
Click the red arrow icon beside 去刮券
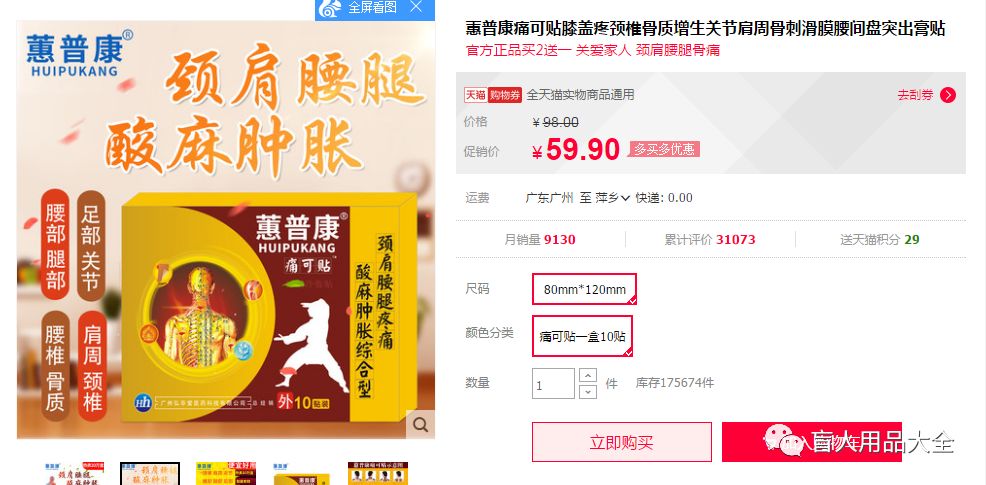pyautogui.click(x=948, y=95)
